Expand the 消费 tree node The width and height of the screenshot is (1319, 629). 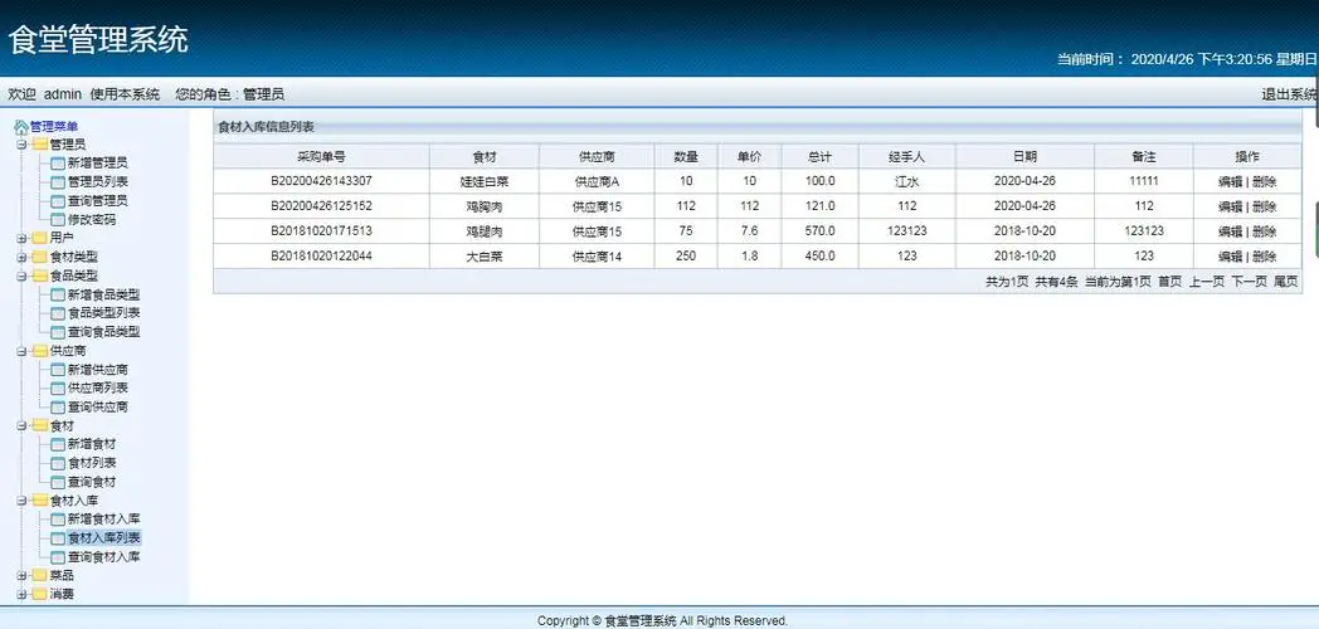point(22,595)
